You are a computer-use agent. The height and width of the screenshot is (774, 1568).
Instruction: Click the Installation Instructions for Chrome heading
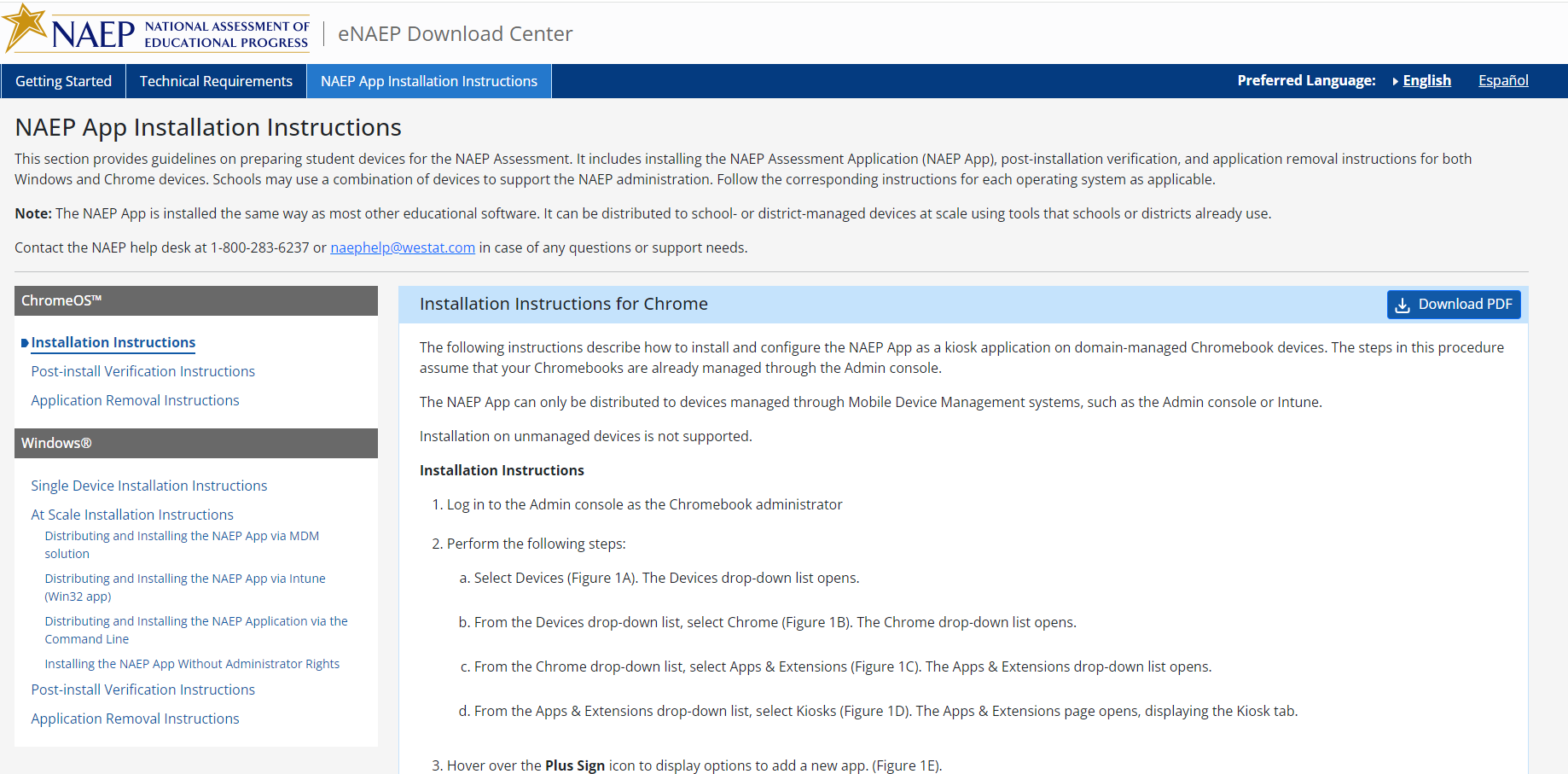tap(564, 304)
